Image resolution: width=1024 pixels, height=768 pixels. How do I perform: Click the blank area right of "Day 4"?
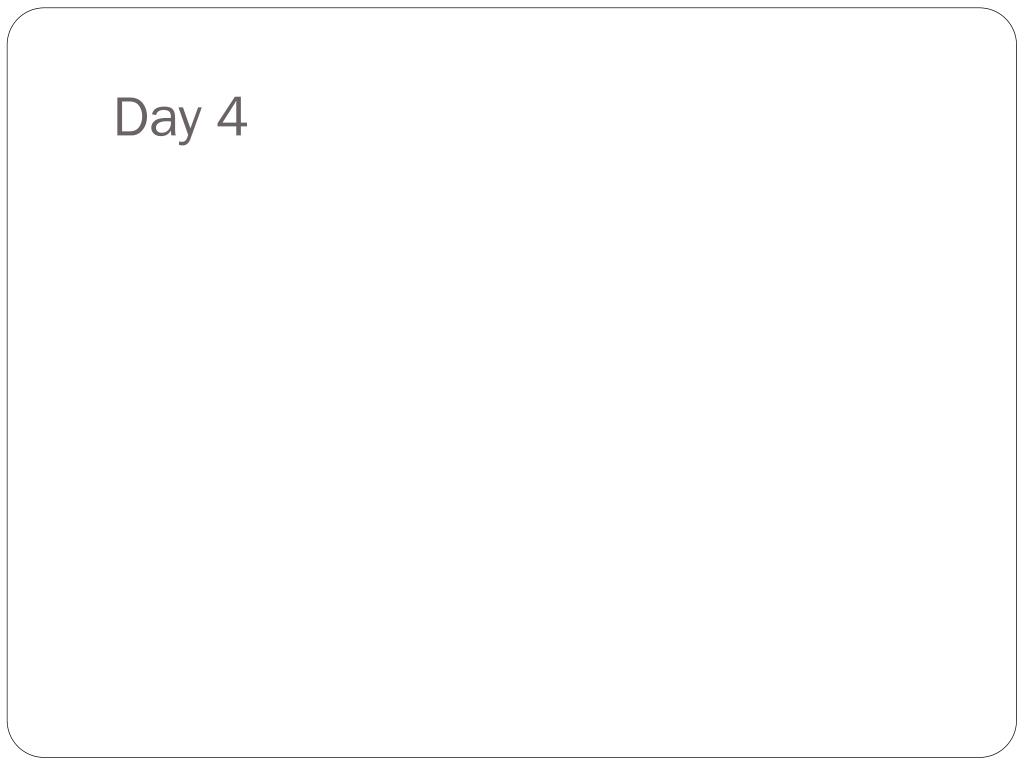(588, 118)
